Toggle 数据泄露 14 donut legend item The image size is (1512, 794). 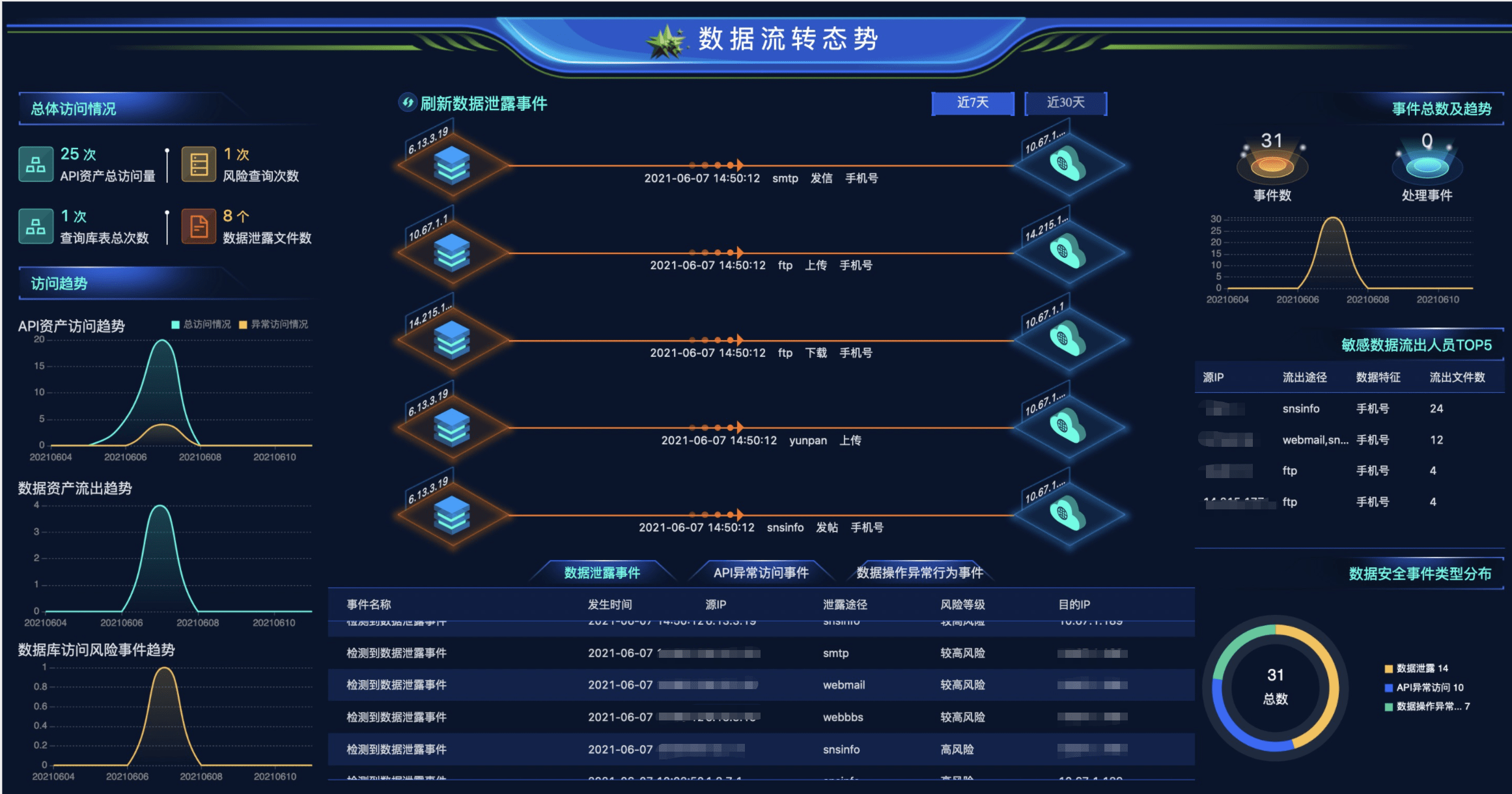[1416, 668]
